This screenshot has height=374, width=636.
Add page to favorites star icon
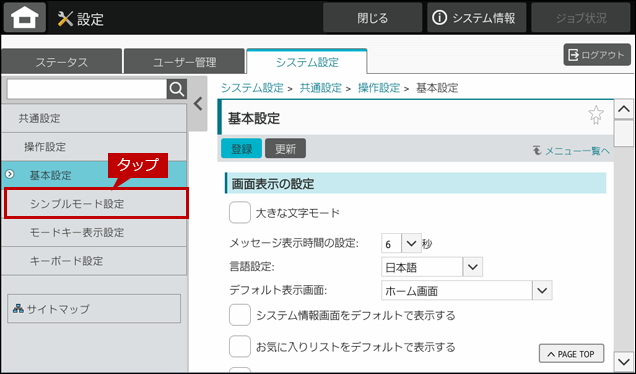pos(595,115)
